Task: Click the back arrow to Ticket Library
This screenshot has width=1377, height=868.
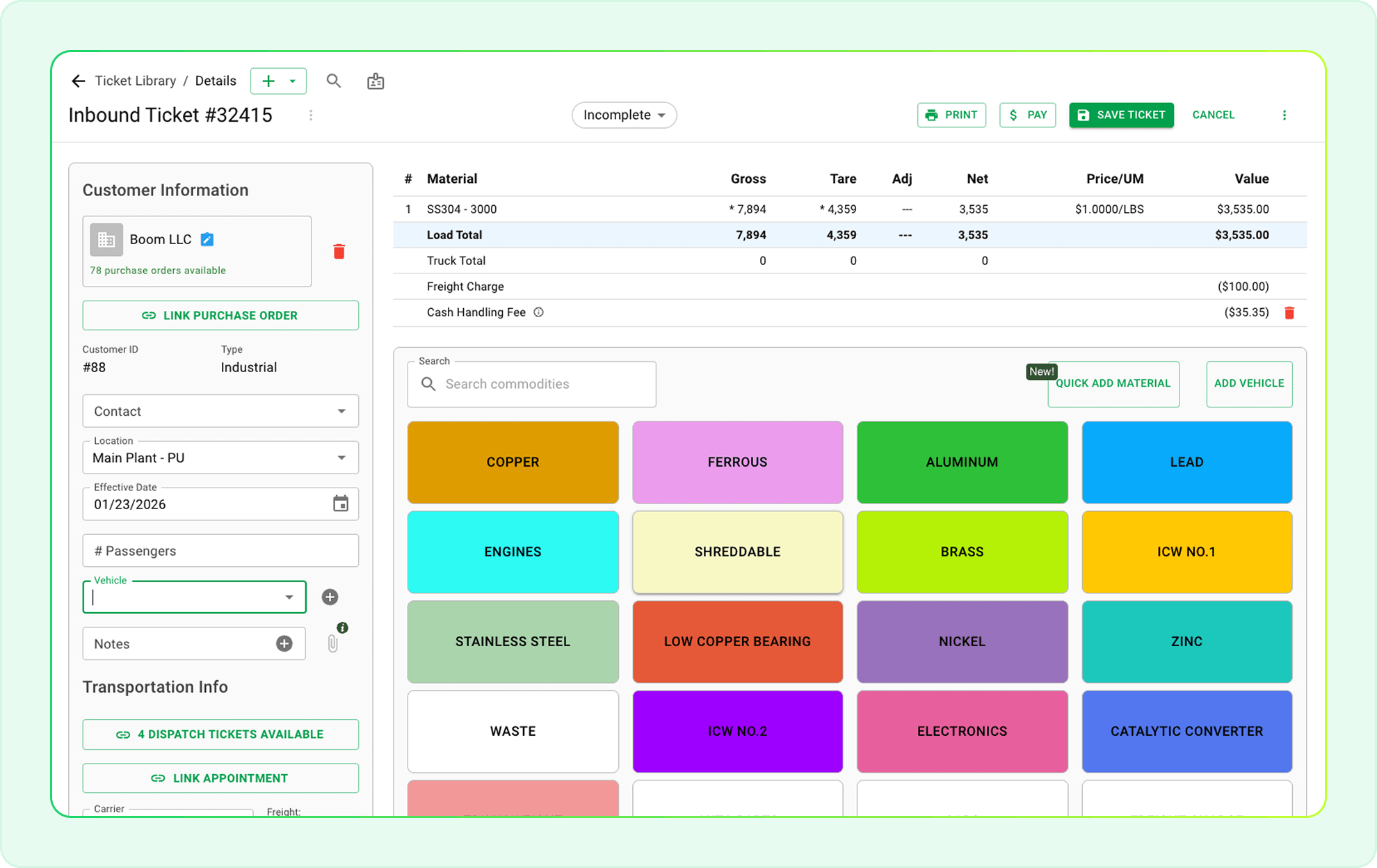Action: click(78, 81)
